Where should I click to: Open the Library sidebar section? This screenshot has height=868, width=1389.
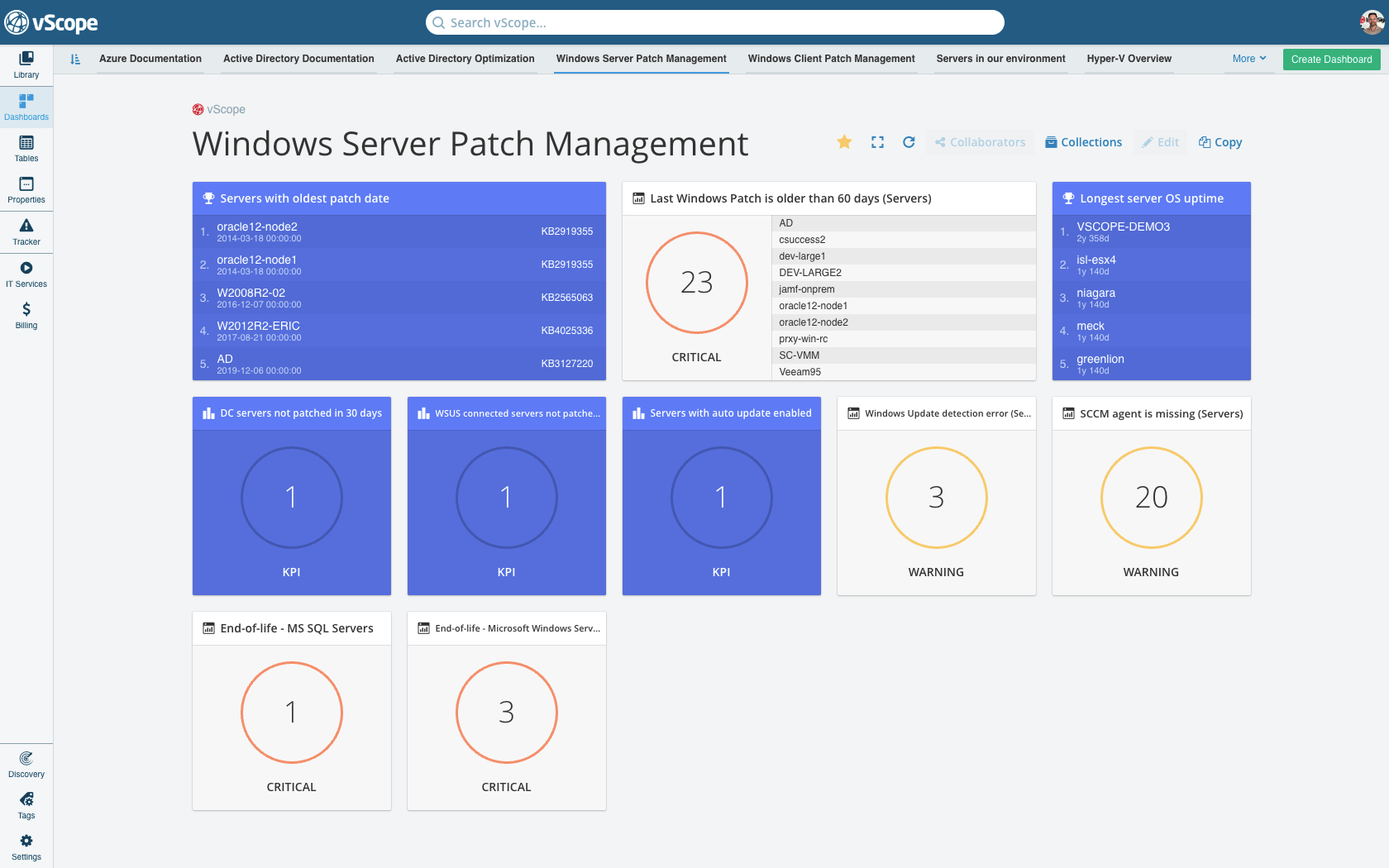tap(26, 64)
